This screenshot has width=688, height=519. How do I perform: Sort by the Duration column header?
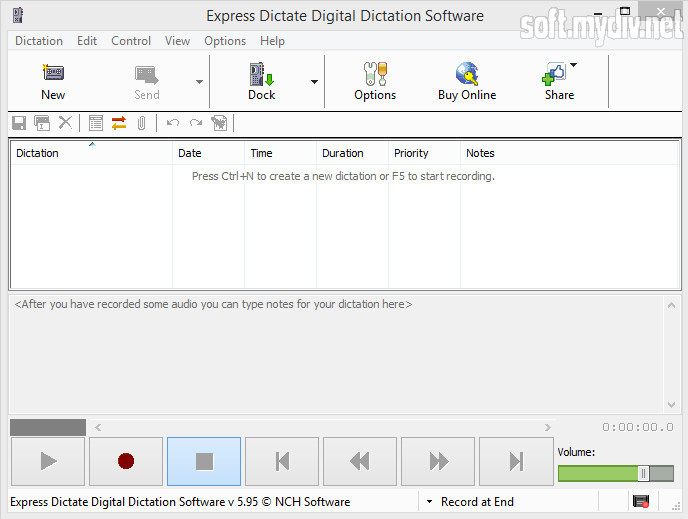(352, 153)
